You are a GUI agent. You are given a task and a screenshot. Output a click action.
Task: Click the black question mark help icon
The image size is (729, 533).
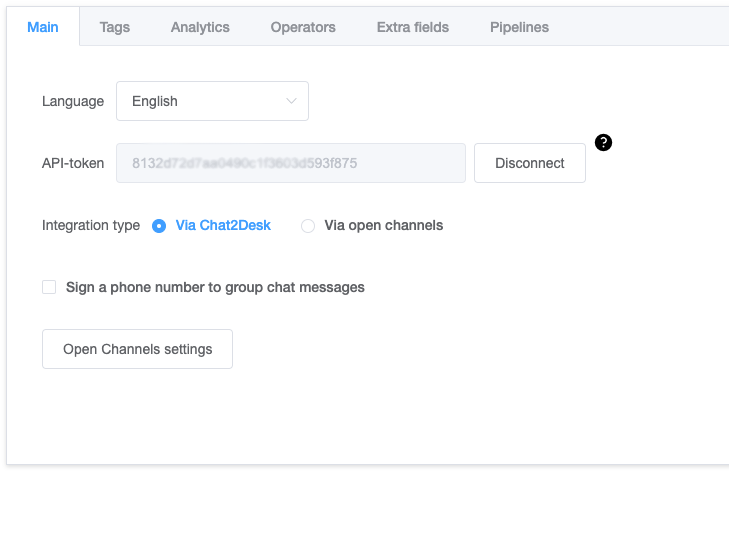click(x=603, y=142)
